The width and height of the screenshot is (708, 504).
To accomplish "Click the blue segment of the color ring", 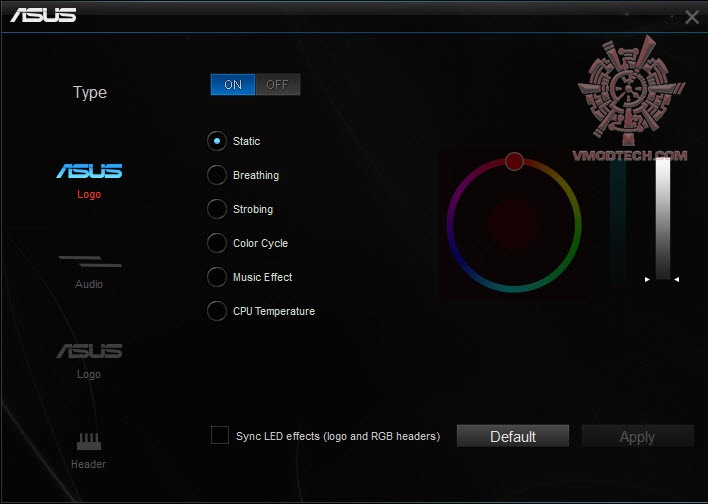I will tap(460, 262).
